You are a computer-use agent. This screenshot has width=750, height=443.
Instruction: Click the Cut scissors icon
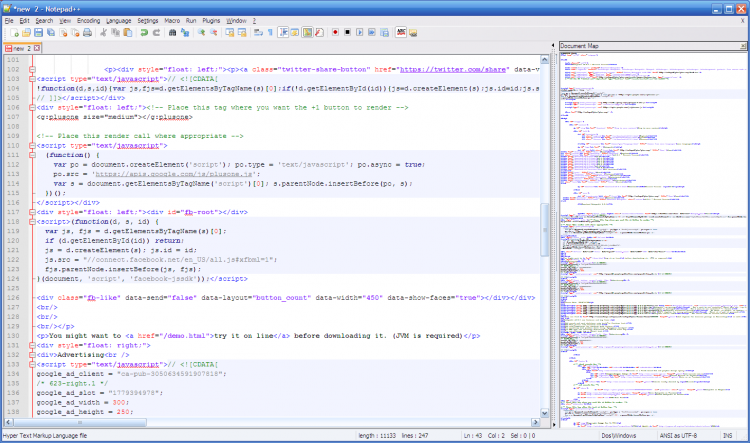[x=104, y=32]
